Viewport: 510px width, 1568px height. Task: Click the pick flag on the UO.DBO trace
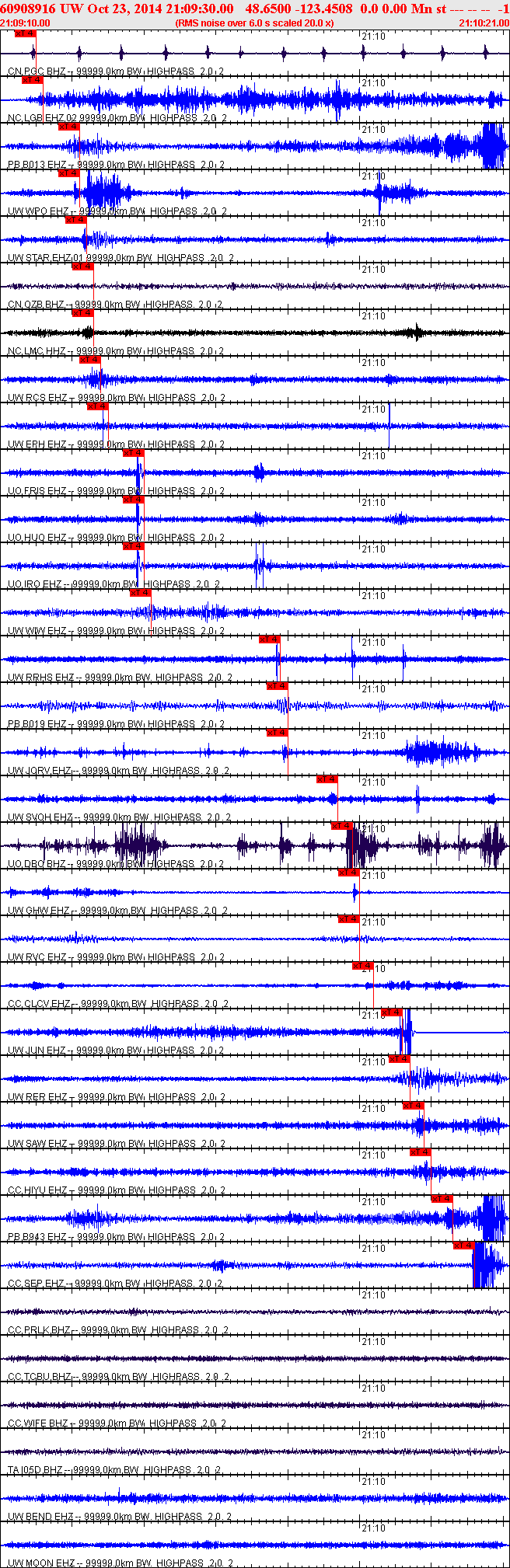pos(342,826)
